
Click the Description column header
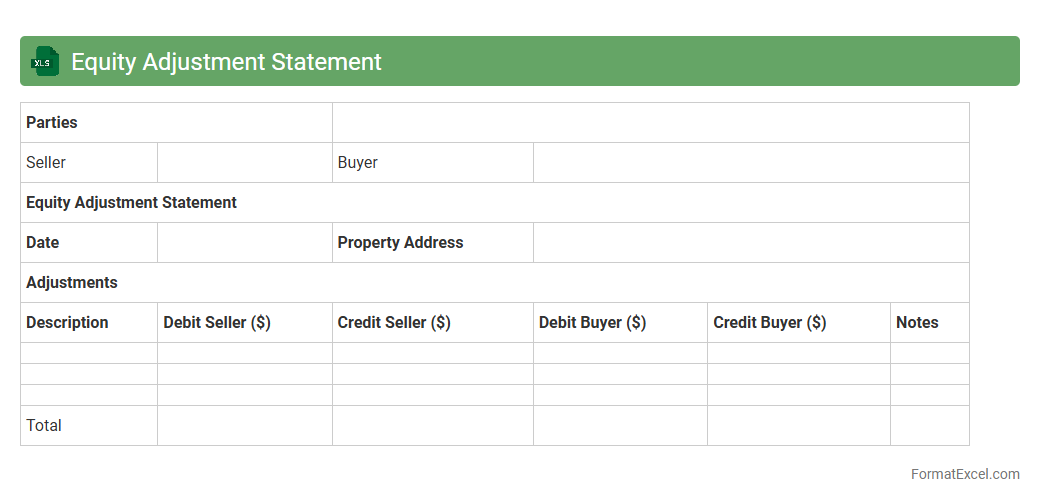(x=88, y=322)
